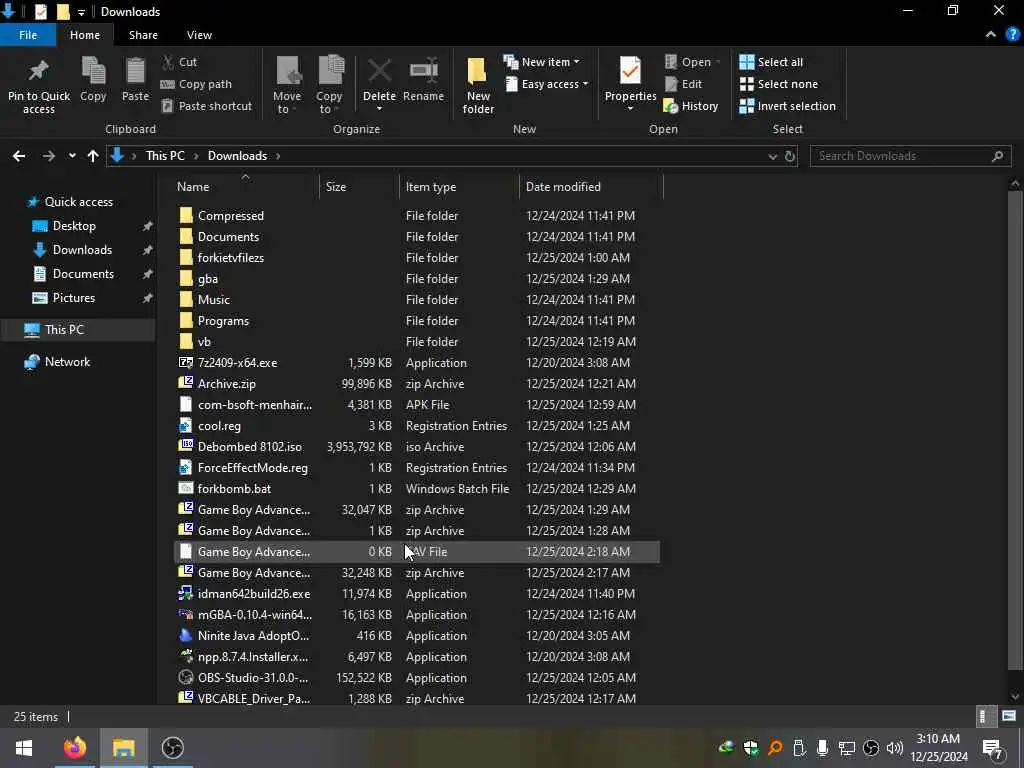Click Open in the Open group
Viewport: 1024px width, 768px height.
(x=692, y=62)
